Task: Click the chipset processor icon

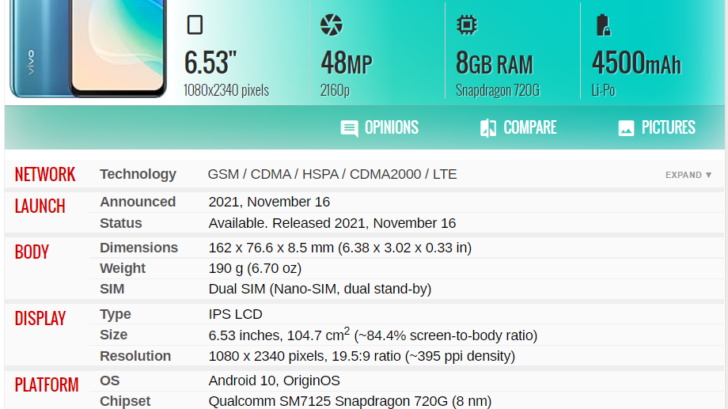Action: (x=467, y=25)
